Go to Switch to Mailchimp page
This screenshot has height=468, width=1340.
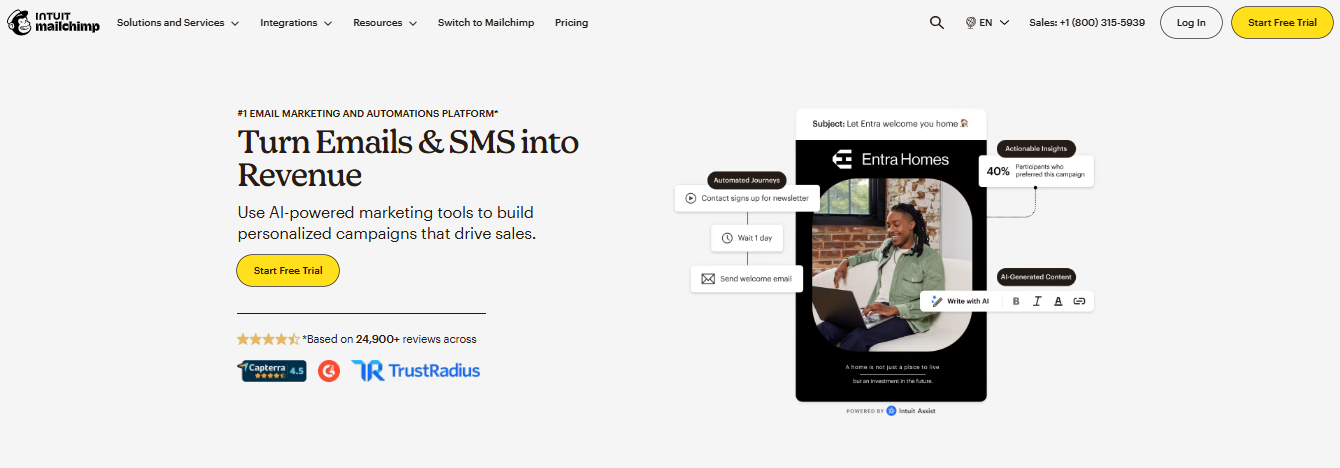pyautogui.click(x=485, y=22)
